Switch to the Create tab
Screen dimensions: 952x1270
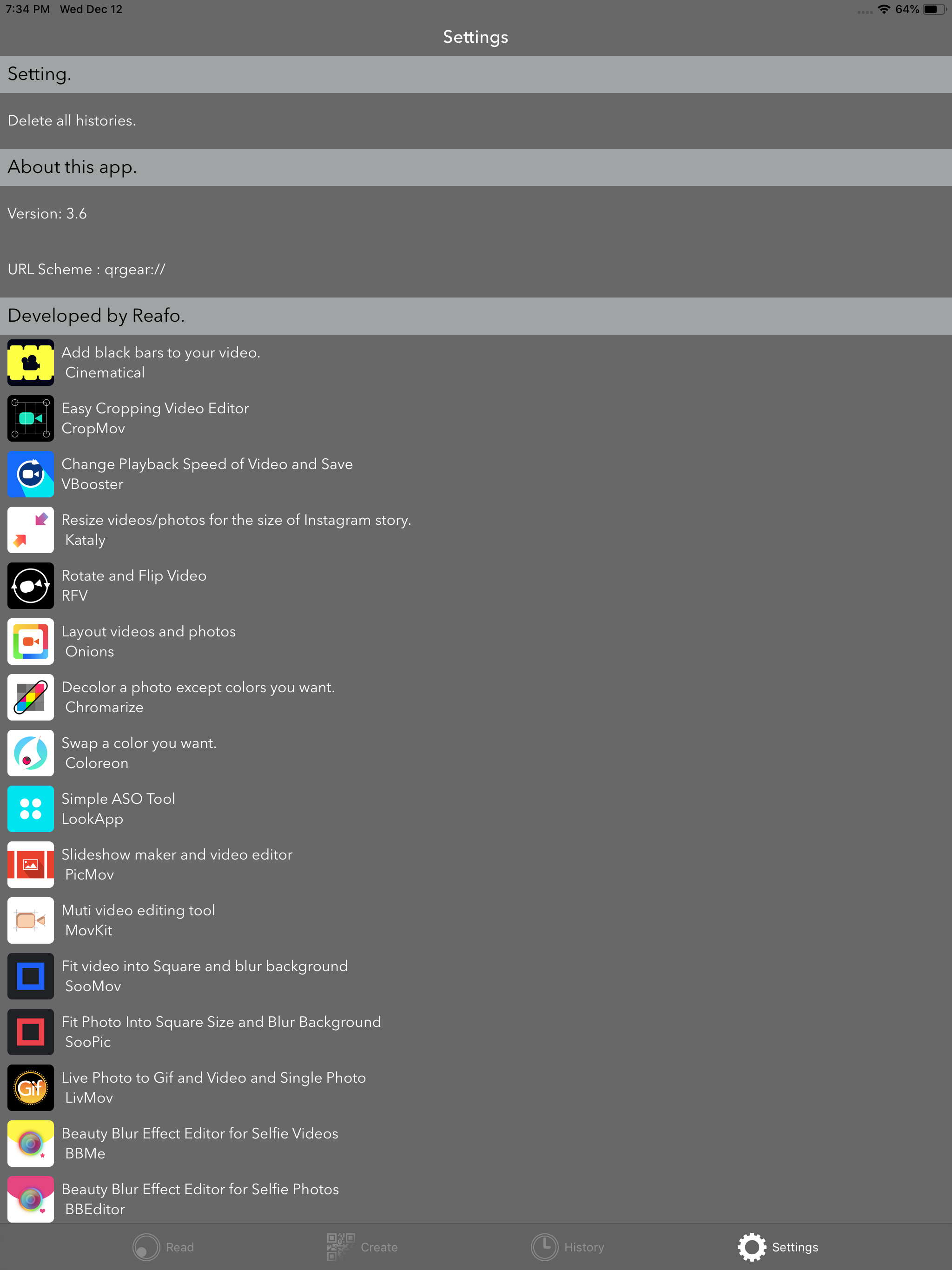pyautogui.click(x=362, y=1247)
